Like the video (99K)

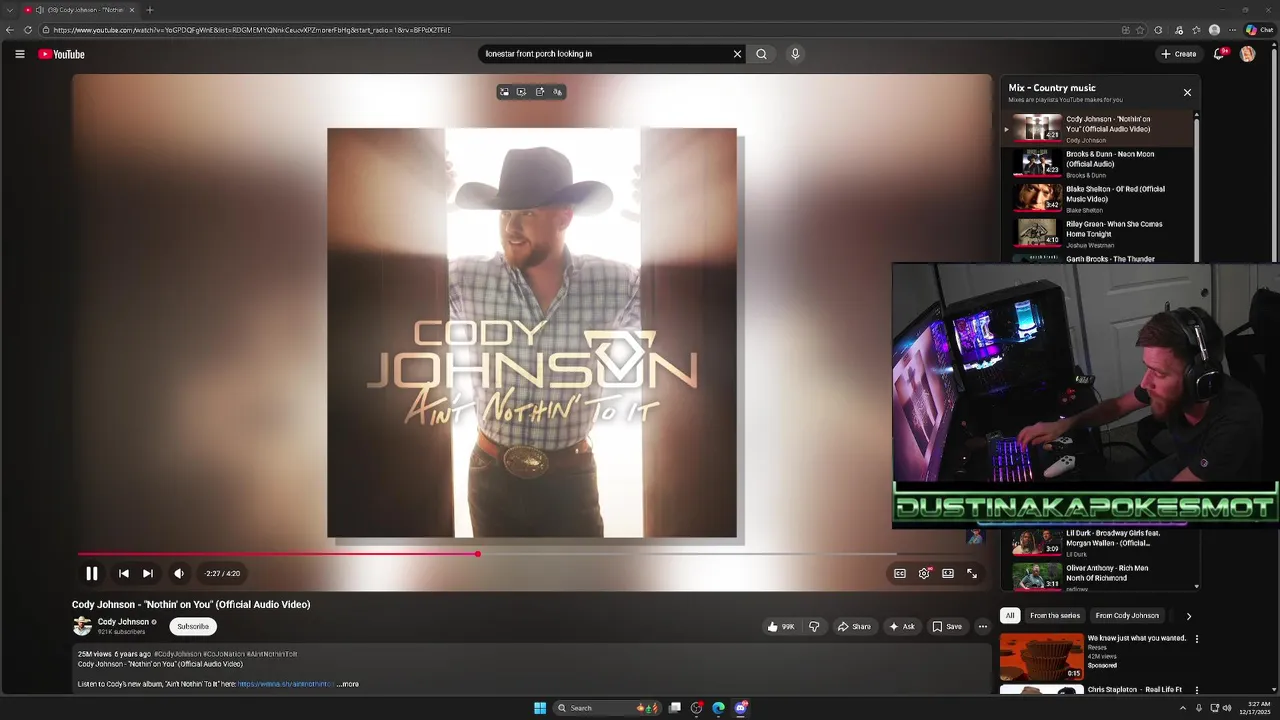(x=781, y=626)
